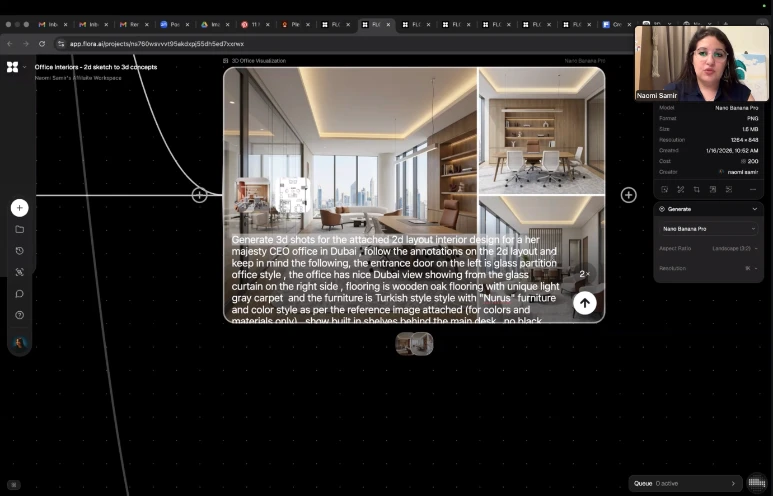Click the browser address bar URL
This screenshot has height=496, width=773.
(x=156, y=44)
